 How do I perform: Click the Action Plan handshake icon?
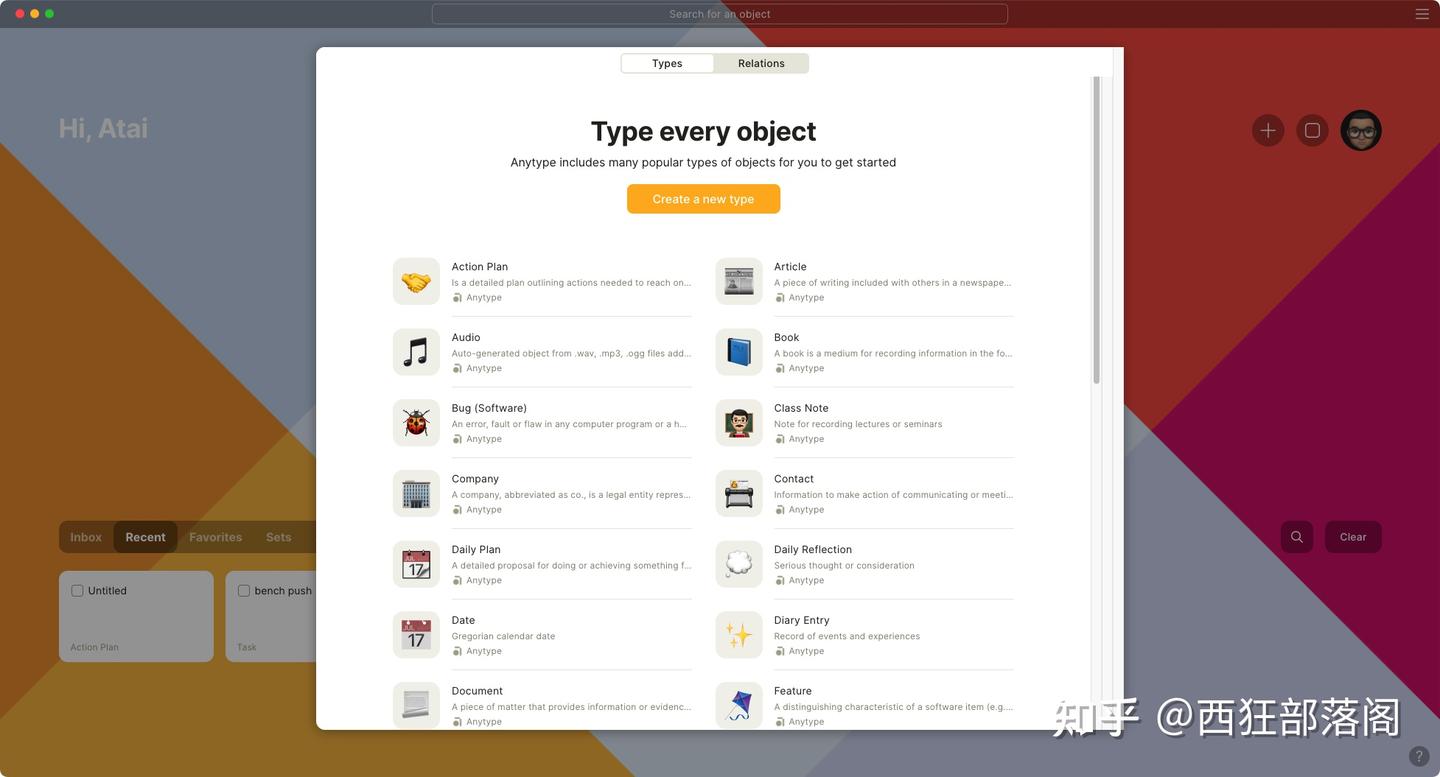[x=416, y=282]
